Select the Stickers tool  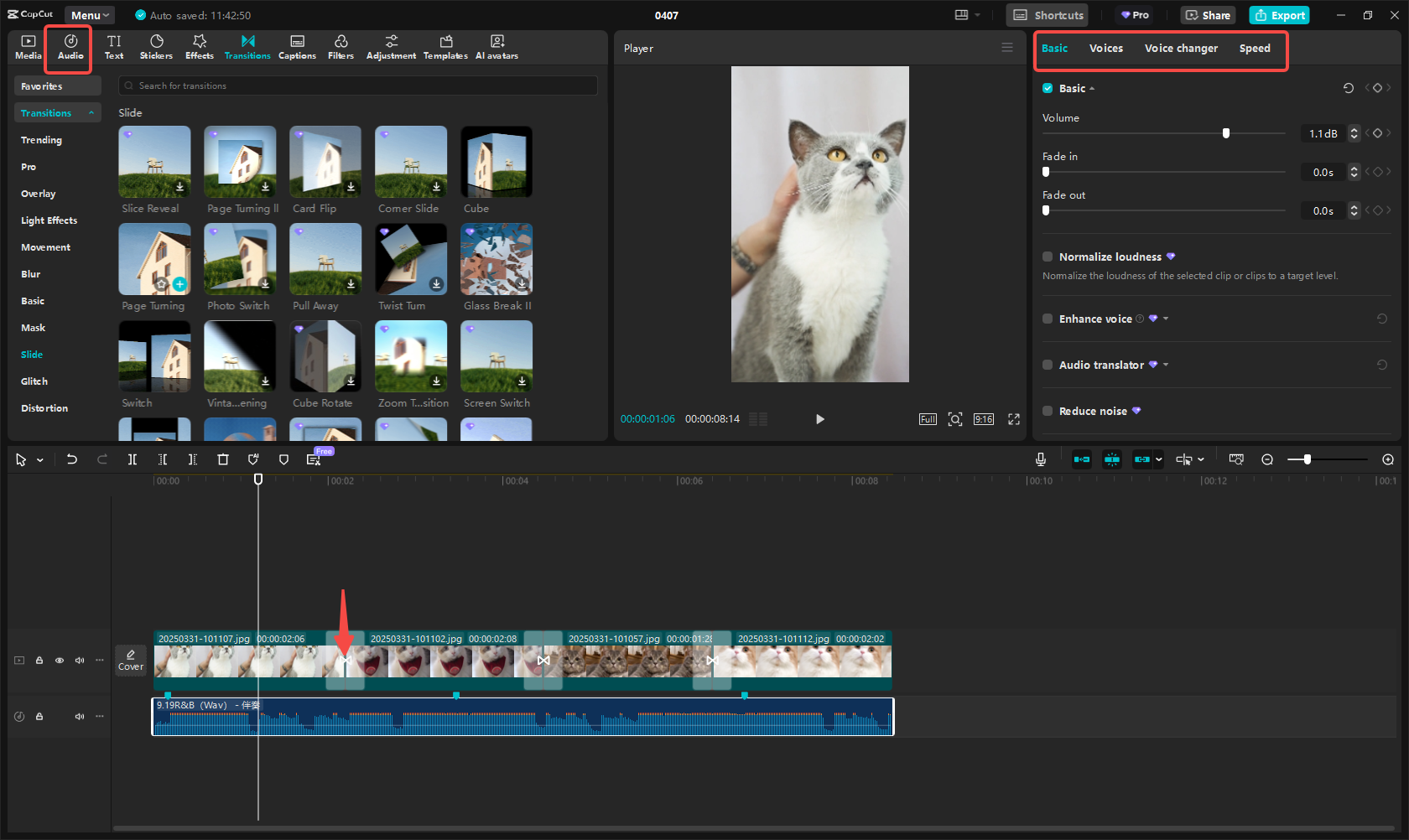point(156,46)
